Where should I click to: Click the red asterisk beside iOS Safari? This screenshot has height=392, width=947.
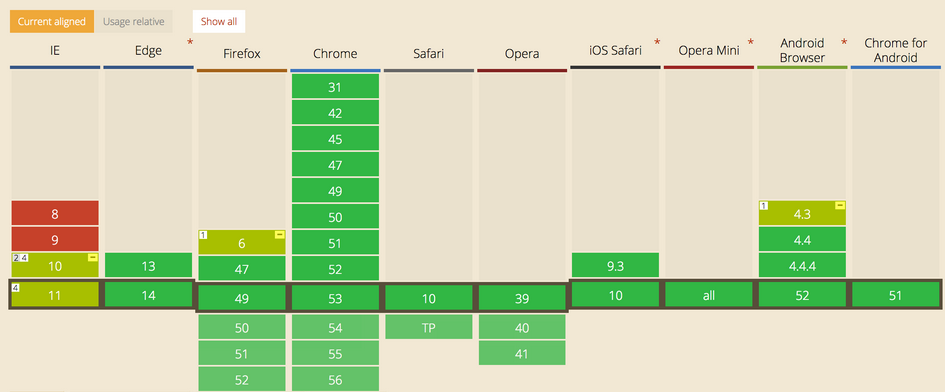[x=657, y=42]
